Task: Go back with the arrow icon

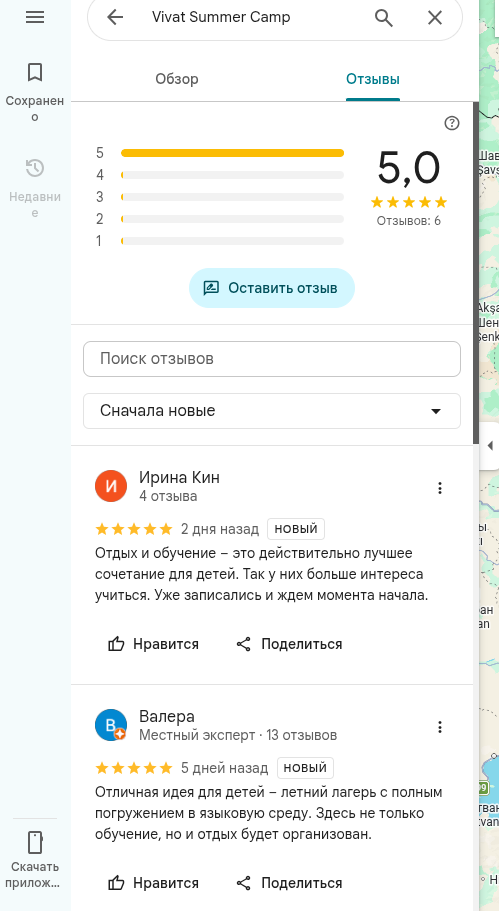Action: [x=115, y=17]
